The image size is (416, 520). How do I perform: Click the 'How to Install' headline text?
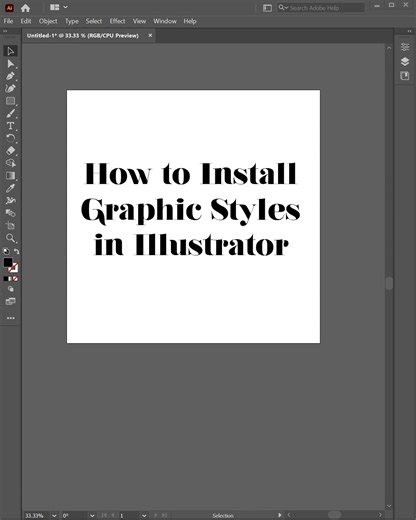pyautogui.click(x=190, y=174)
